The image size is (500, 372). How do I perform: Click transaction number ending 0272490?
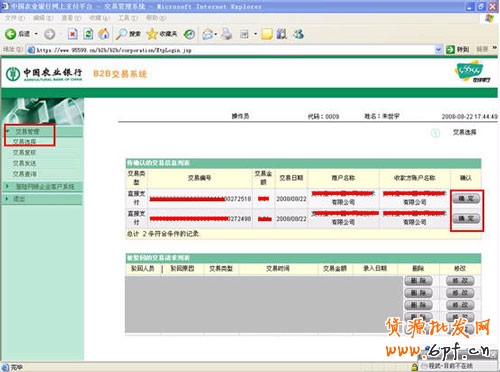[200, 219]
